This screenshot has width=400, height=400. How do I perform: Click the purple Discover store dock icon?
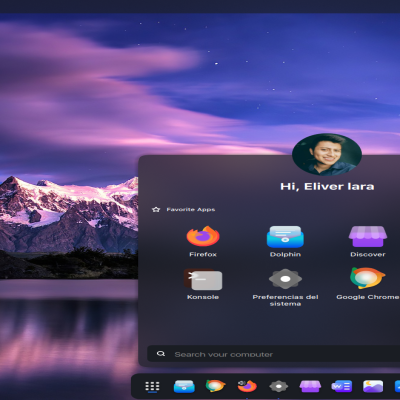[x=310, y=386]
